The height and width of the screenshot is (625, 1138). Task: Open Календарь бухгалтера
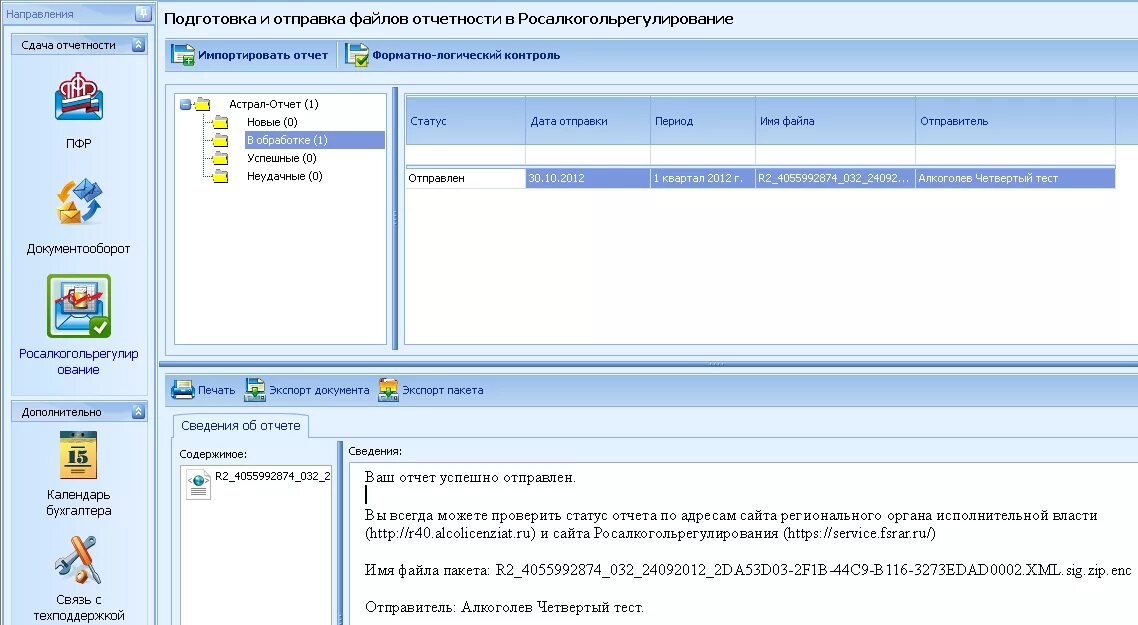coord(78,455)
